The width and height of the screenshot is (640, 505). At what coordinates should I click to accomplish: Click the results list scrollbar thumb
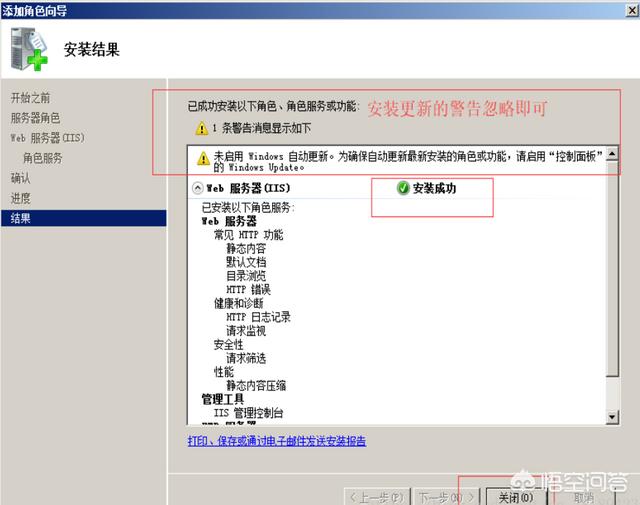point(612,269)
